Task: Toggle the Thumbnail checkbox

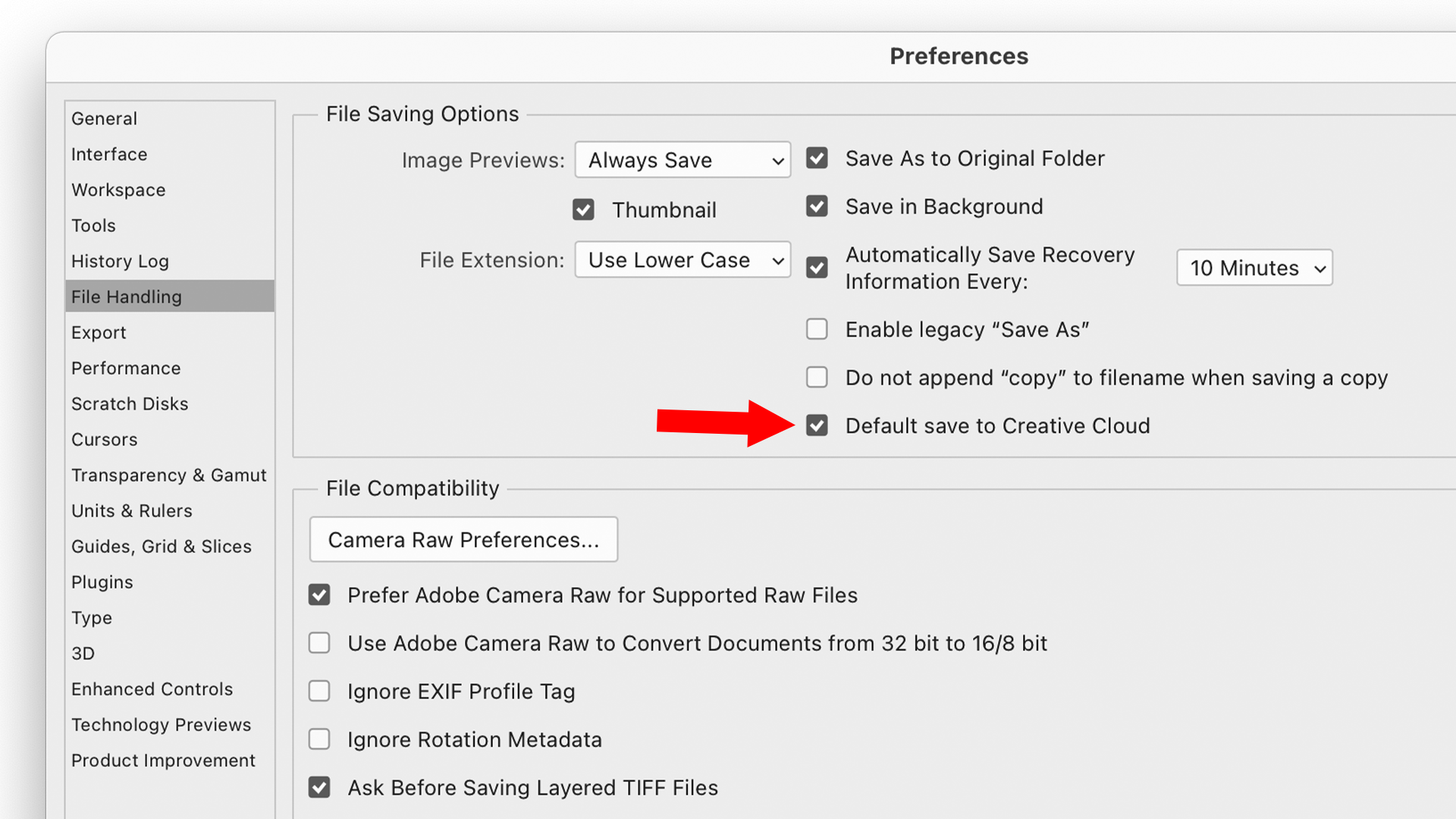Action: tap(583, 209)
